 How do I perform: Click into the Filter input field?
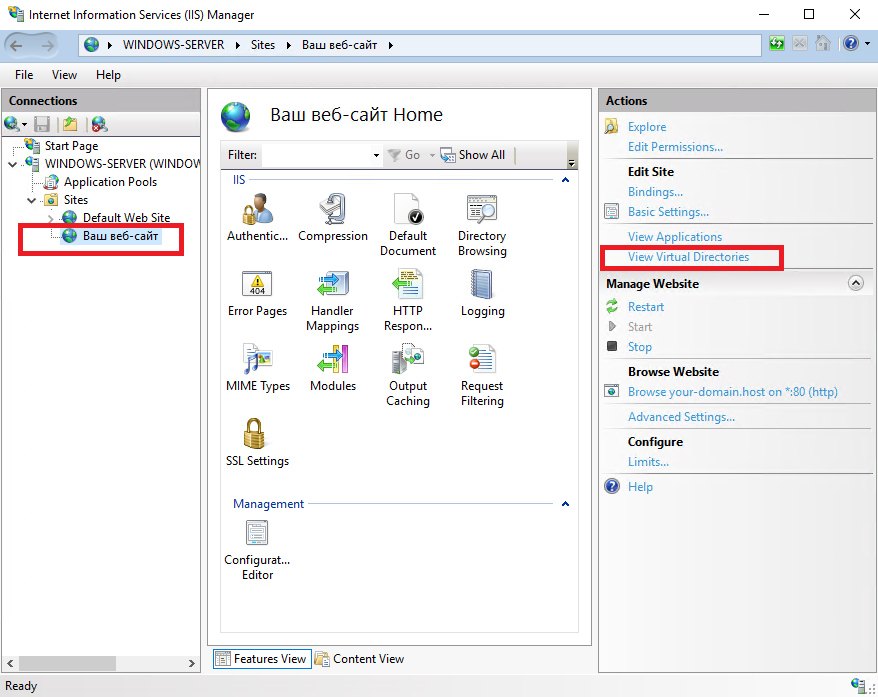316,155
